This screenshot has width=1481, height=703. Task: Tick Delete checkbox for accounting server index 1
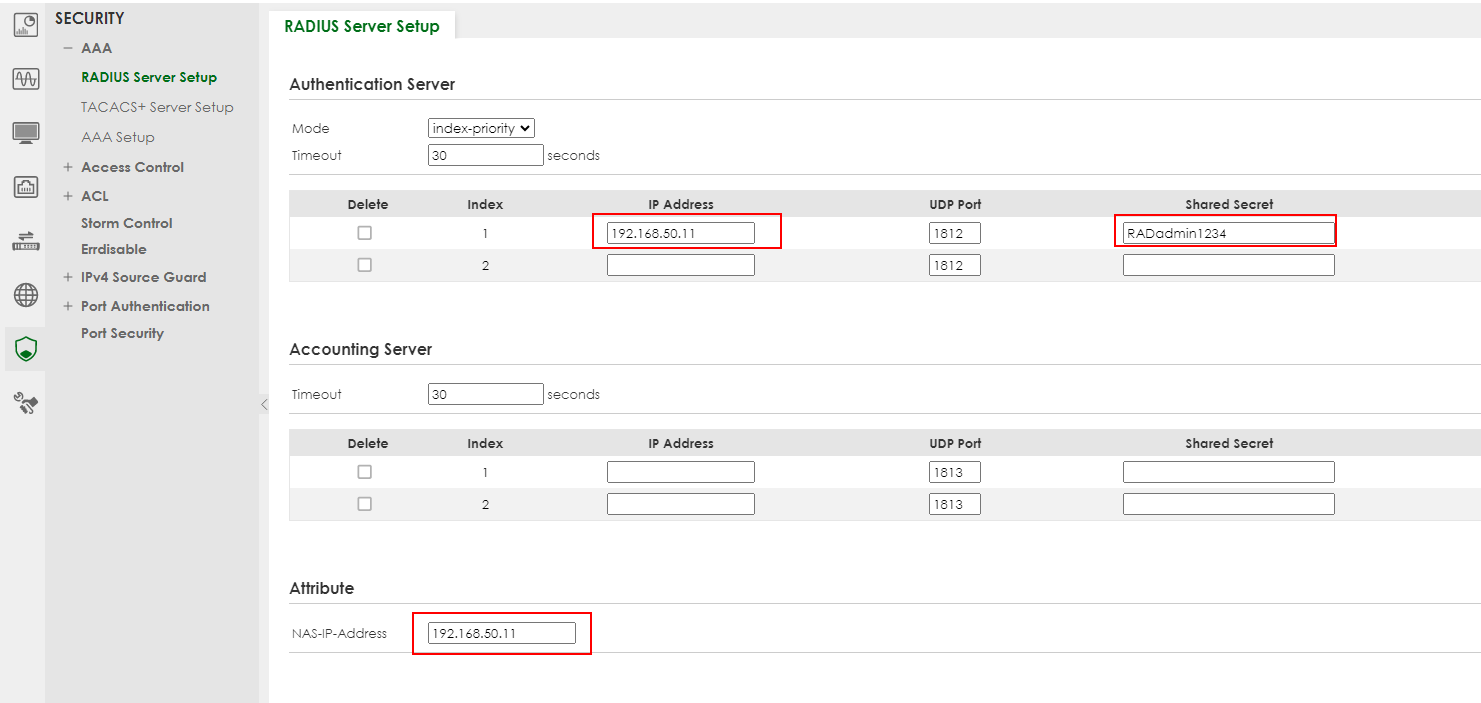(x=365, y=472)
